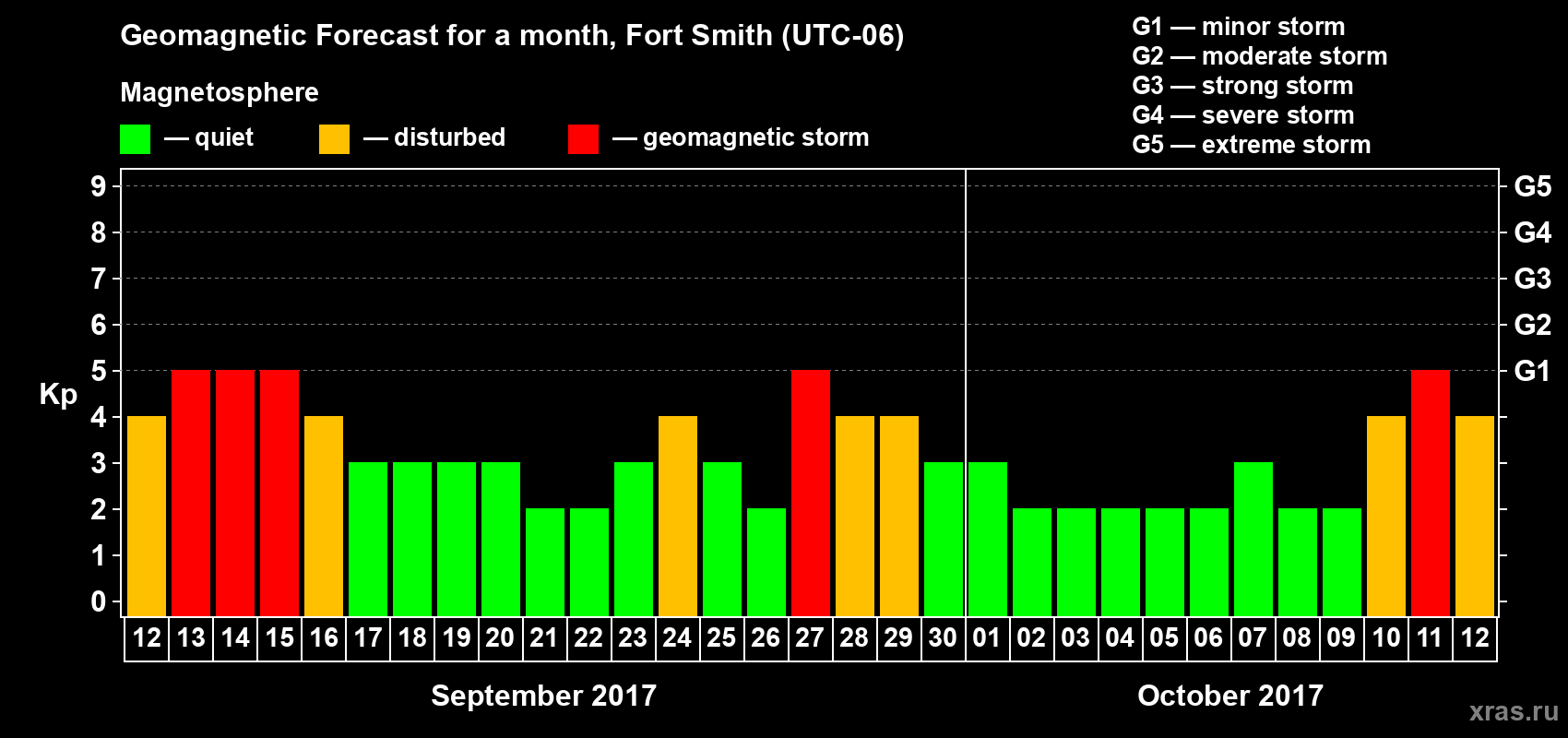
Task: Click the red storm bar for September 27
Action: (x=811, y=494)
